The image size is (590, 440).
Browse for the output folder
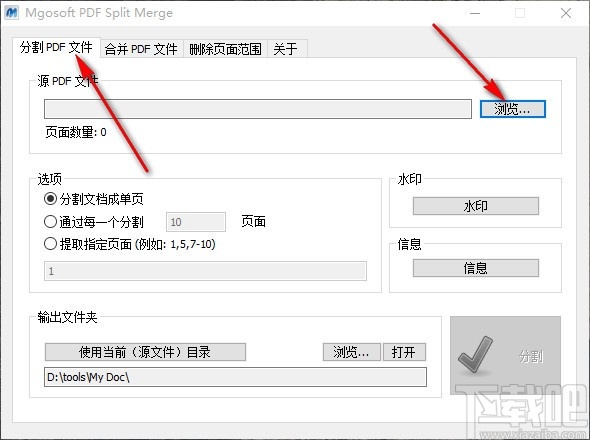point(351,352)
